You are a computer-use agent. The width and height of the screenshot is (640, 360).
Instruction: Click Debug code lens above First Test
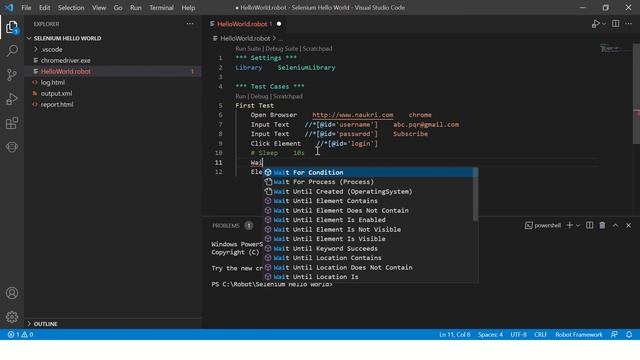259,96
